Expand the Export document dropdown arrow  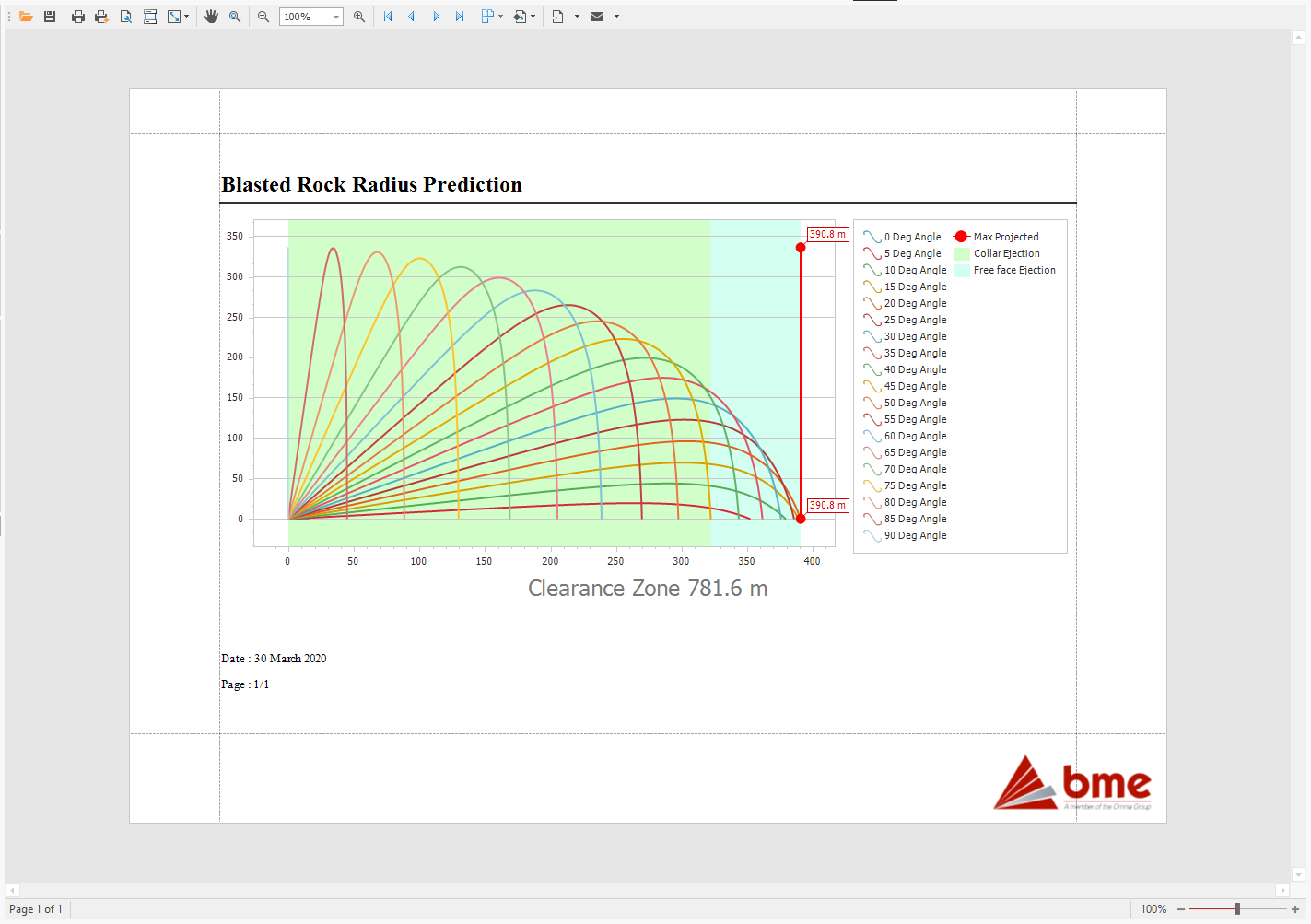pyautogui.click(x=577, y=17)
